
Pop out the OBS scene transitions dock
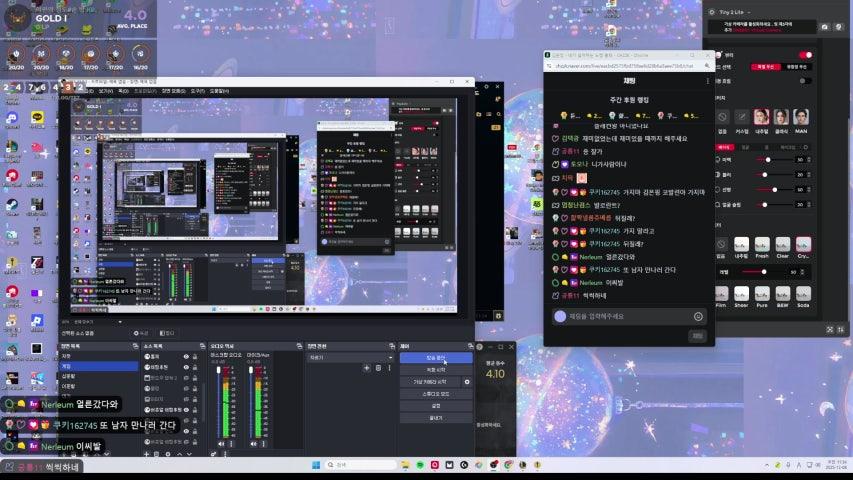coord(392,346)
